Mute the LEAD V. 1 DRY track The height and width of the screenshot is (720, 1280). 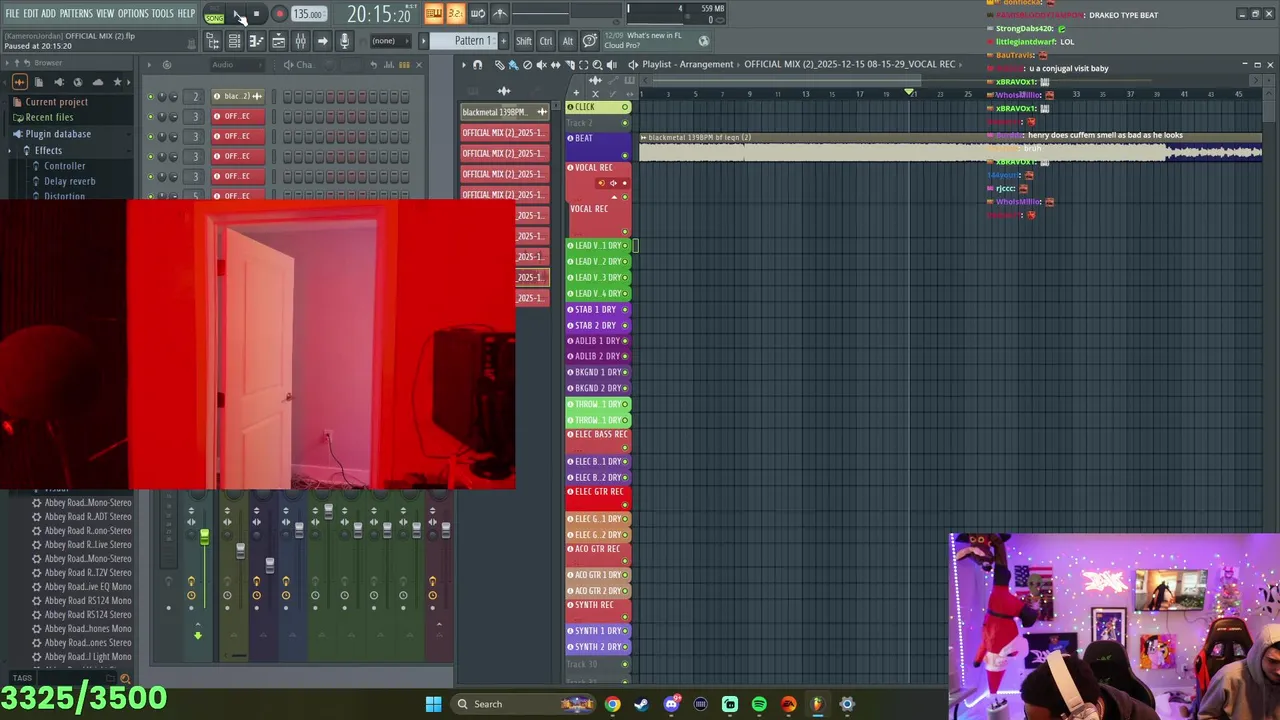click(625, 245)
